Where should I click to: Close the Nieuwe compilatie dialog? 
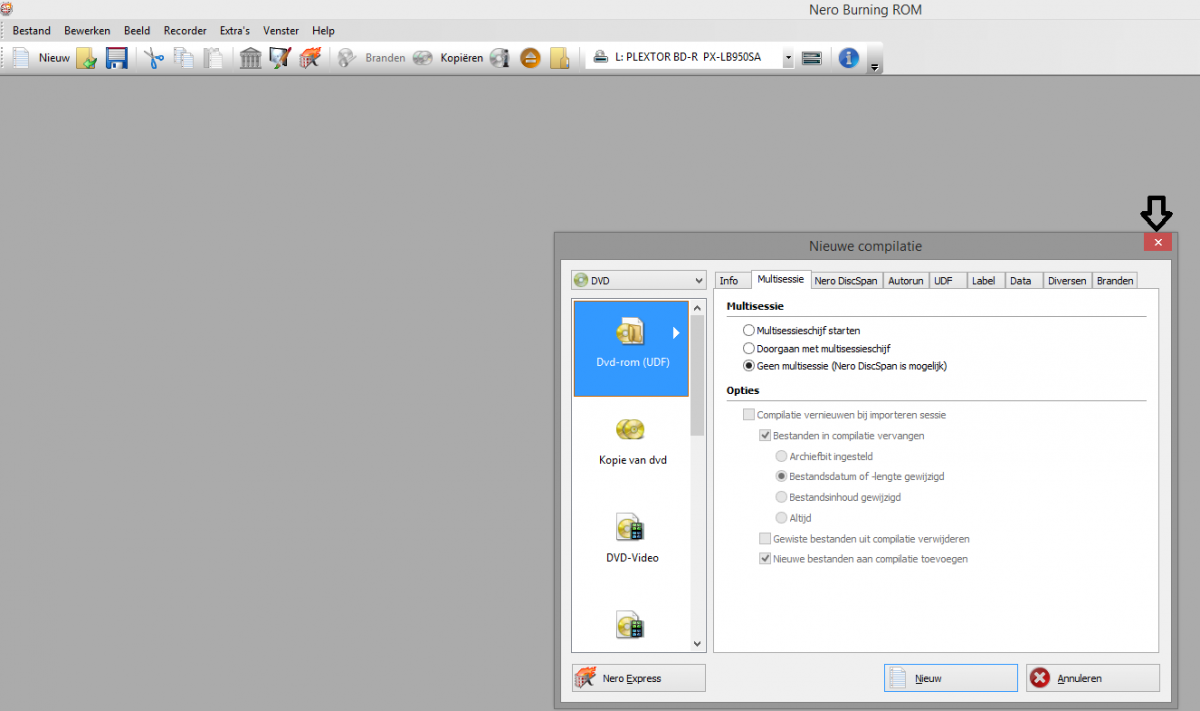tap(1158, 242)
